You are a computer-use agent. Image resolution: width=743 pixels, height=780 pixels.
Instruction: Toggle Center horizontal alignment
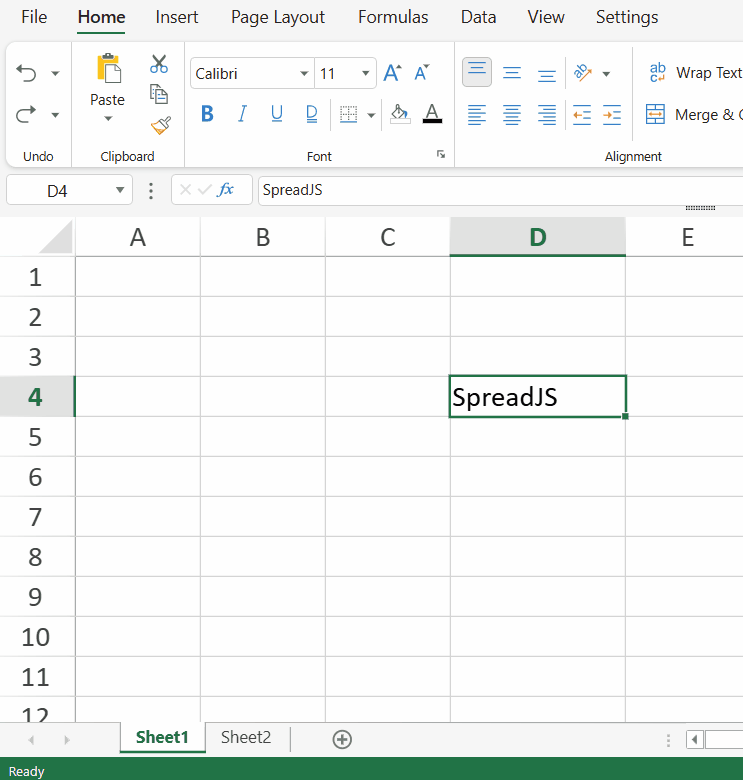coord(512,115)
